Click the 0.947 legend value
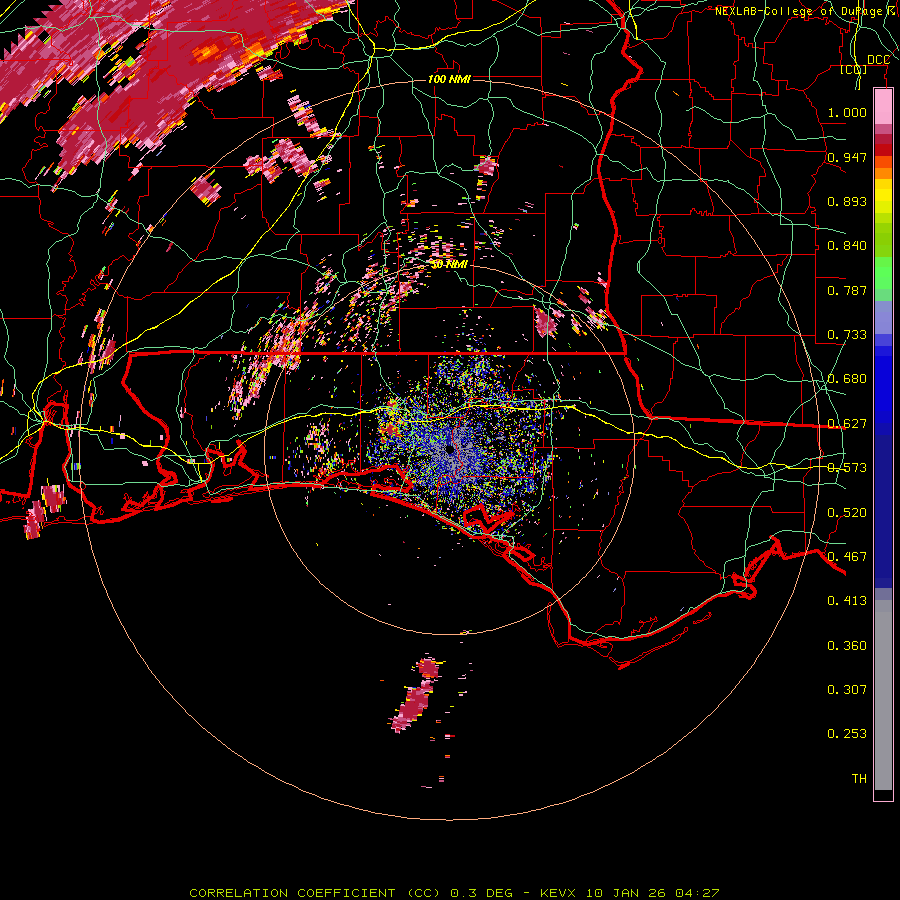The image size is (900, 900). pyautogui.click(x=847, y=157)
